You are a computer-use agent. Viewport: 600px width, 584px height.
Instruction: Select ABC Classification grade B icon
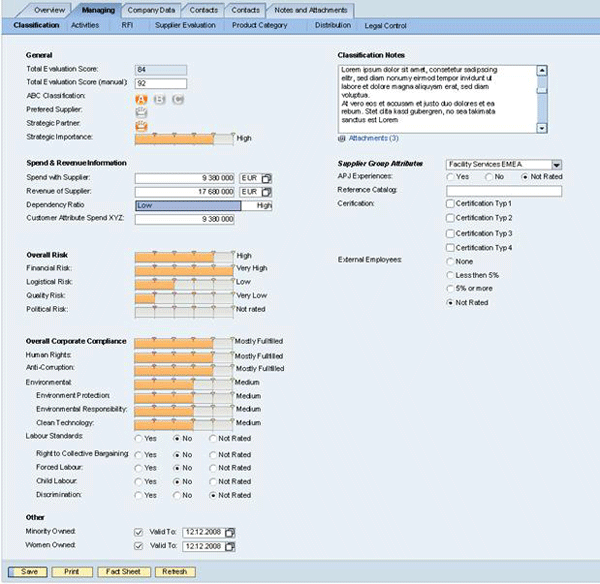160,98
